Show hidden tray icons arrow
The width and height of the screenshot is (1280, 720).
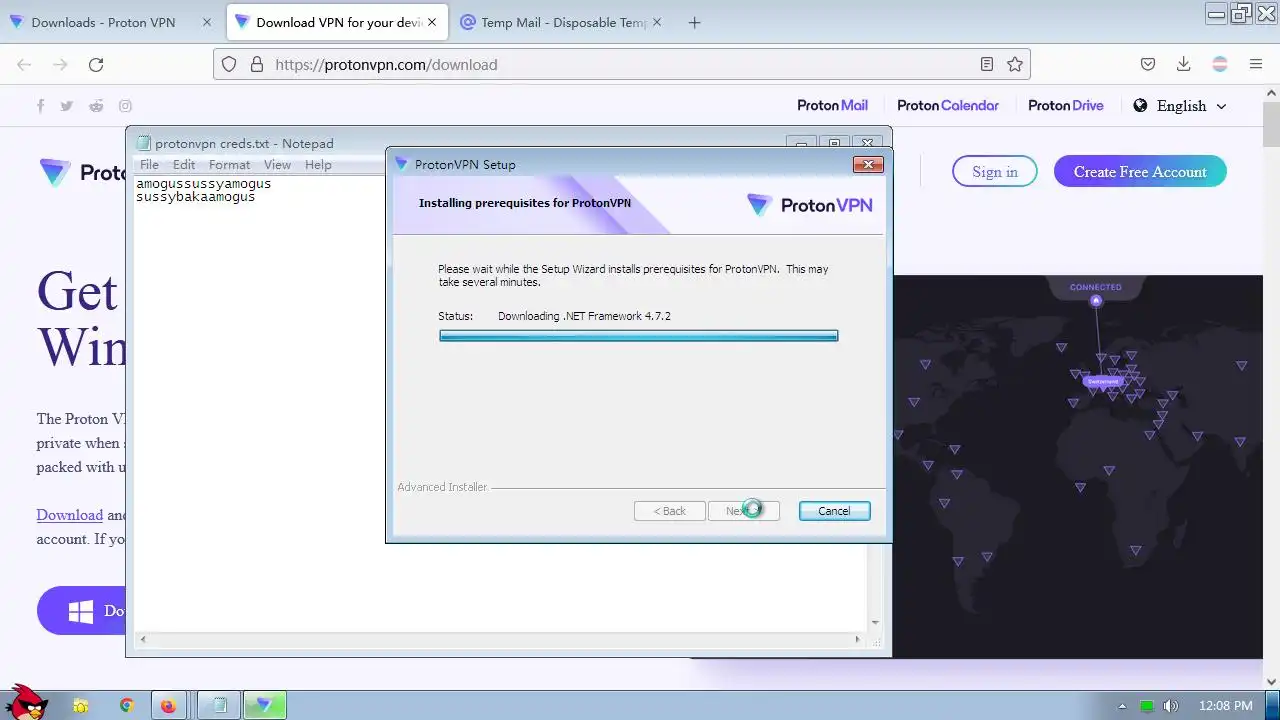1122,706
